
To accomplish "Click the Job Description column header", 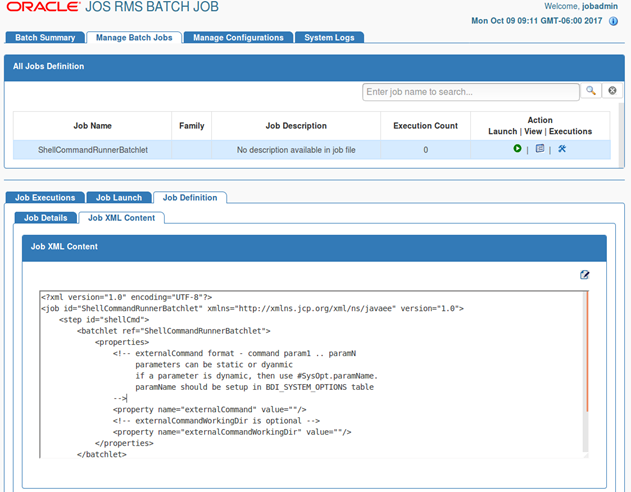I will point(296,126).
